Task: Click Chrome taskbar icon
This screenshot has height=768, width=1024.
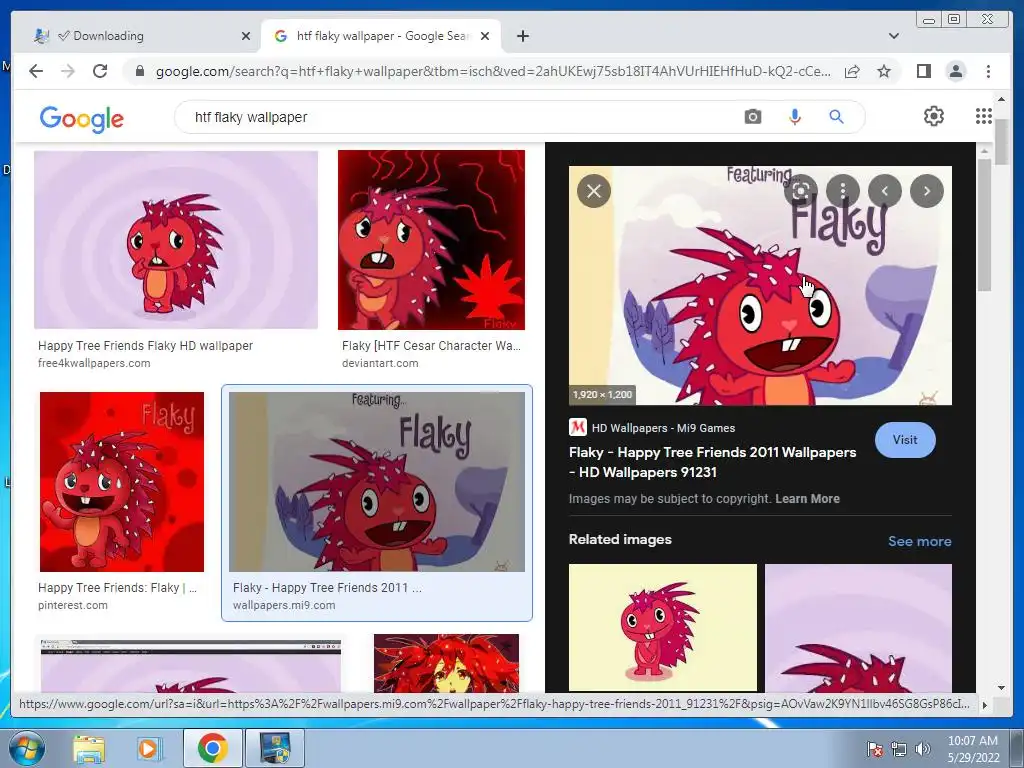Action: coord(212,748)
